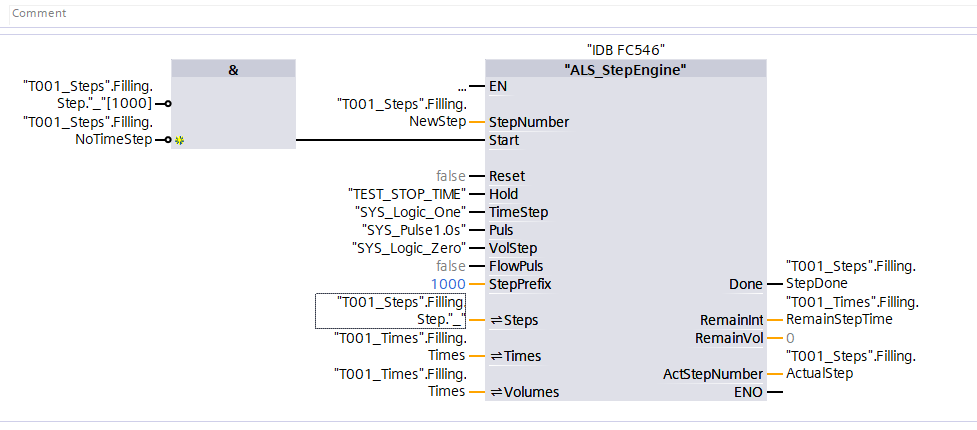
Task: Click the 1000 StepPrefix value
Action: (449, 284)
